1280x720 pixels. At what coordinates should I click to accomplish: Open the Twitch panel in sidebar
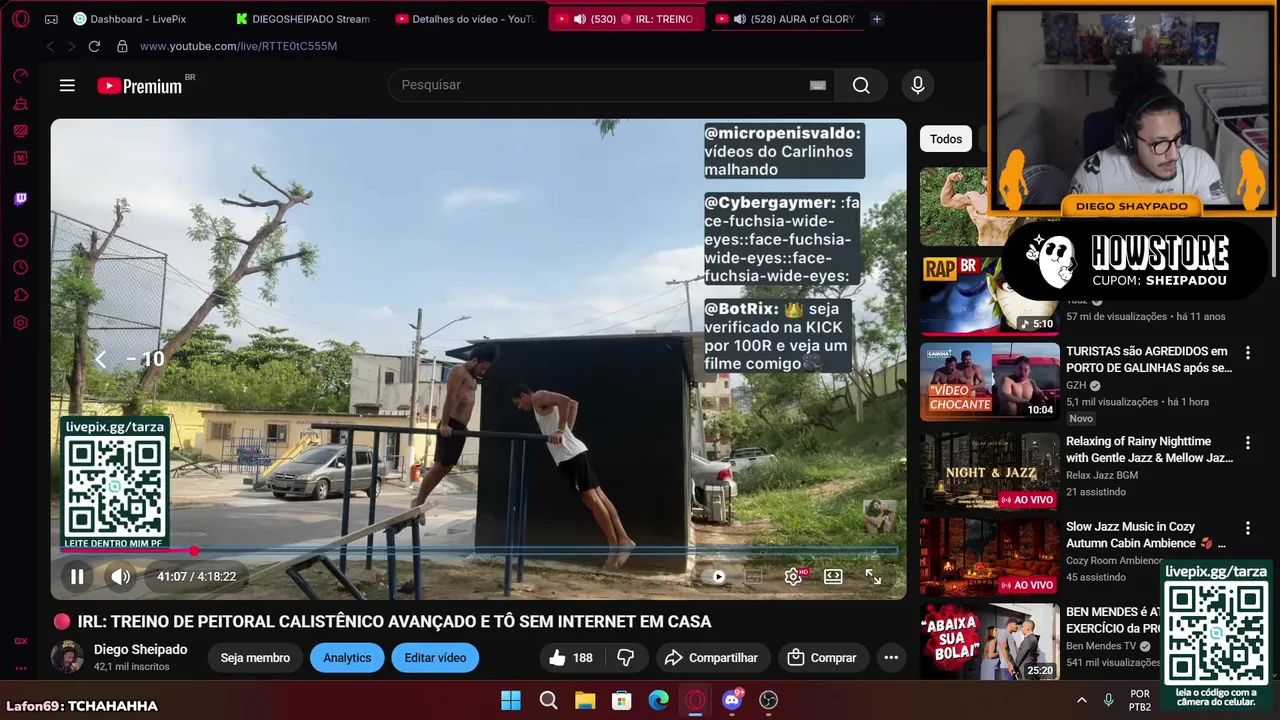pos(20,198)
